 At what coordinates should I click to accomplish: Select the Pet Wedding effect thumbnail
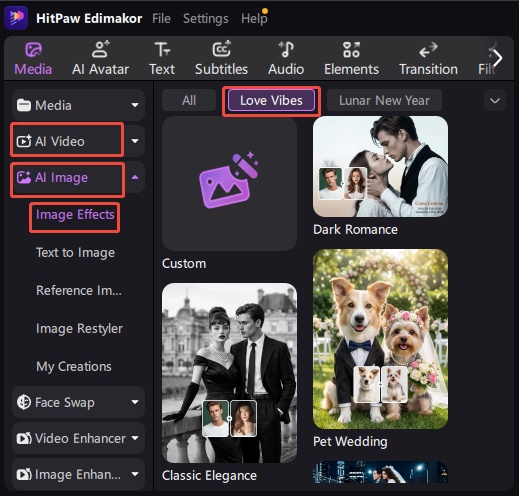click(x=380, y=339)
